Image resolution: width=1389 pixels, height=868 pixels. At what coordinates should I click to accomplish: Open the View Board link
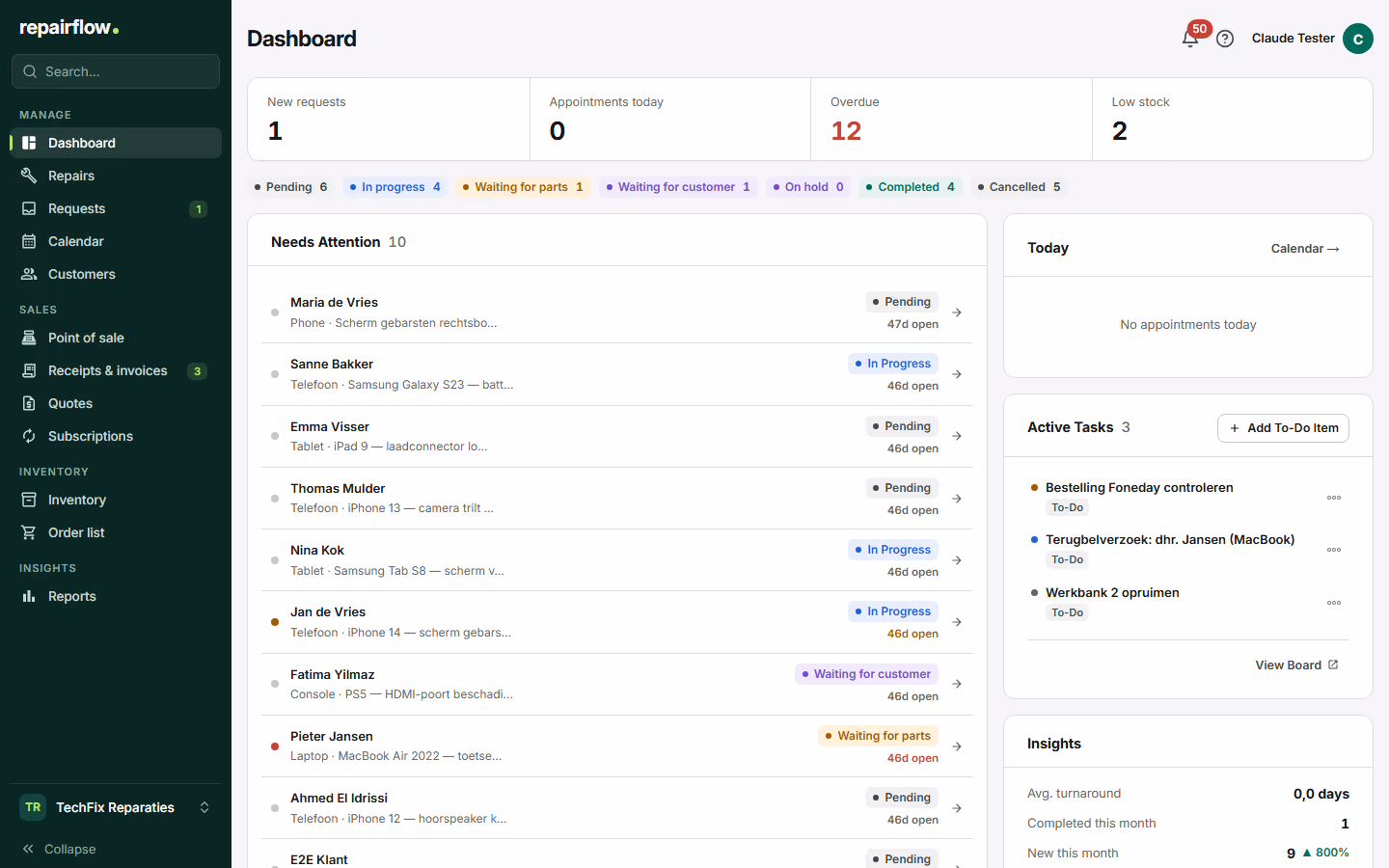(1296, 665)
